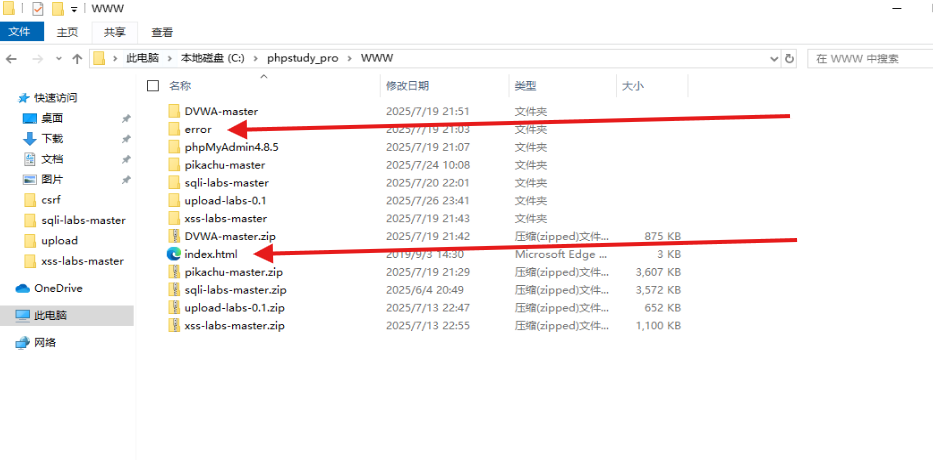
Task: Navigate to 此电脑 in the breadcrumb
Action: coord(143,58)
